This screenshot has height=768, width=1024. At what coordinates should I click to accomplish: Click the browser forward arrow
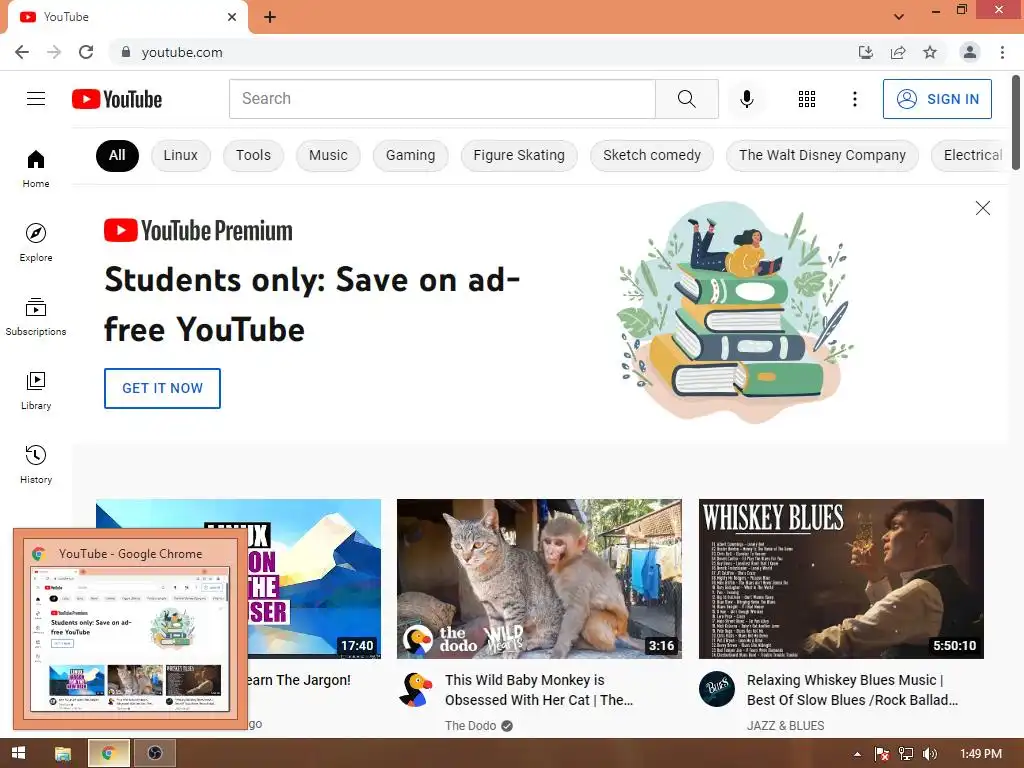54,52
